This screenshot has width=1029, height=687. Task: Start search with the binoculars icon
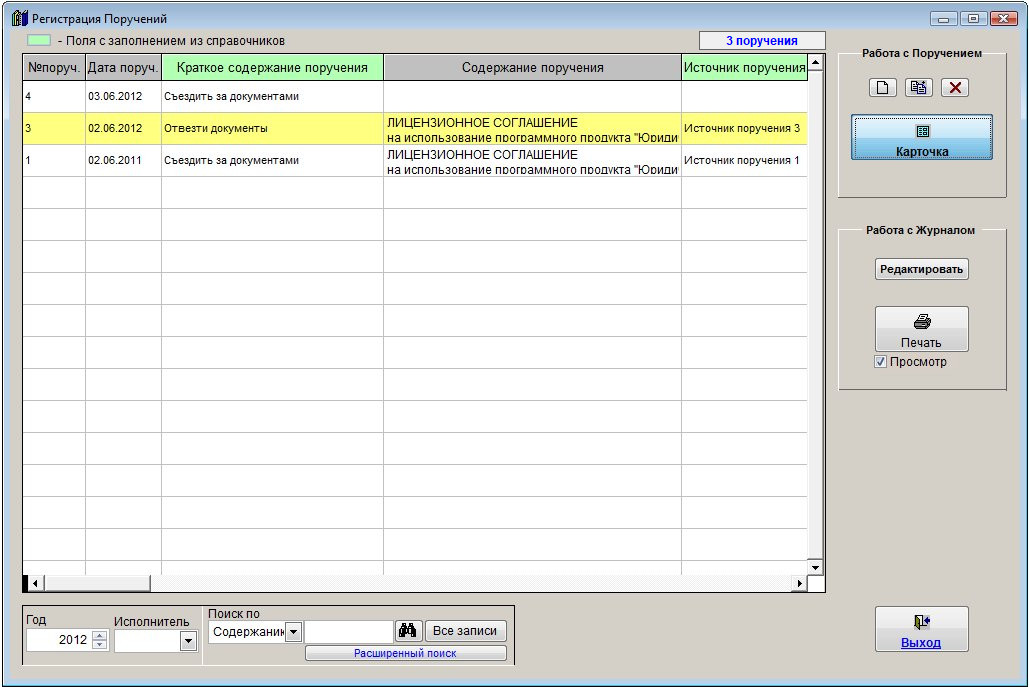pos(407,631)
